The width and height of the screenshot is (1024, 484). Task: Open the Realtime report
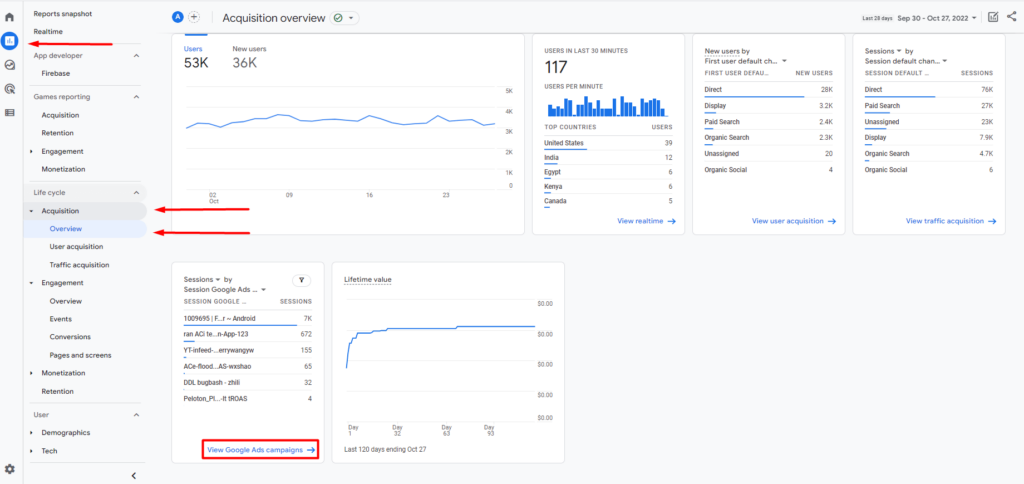(x=48, y=31)
